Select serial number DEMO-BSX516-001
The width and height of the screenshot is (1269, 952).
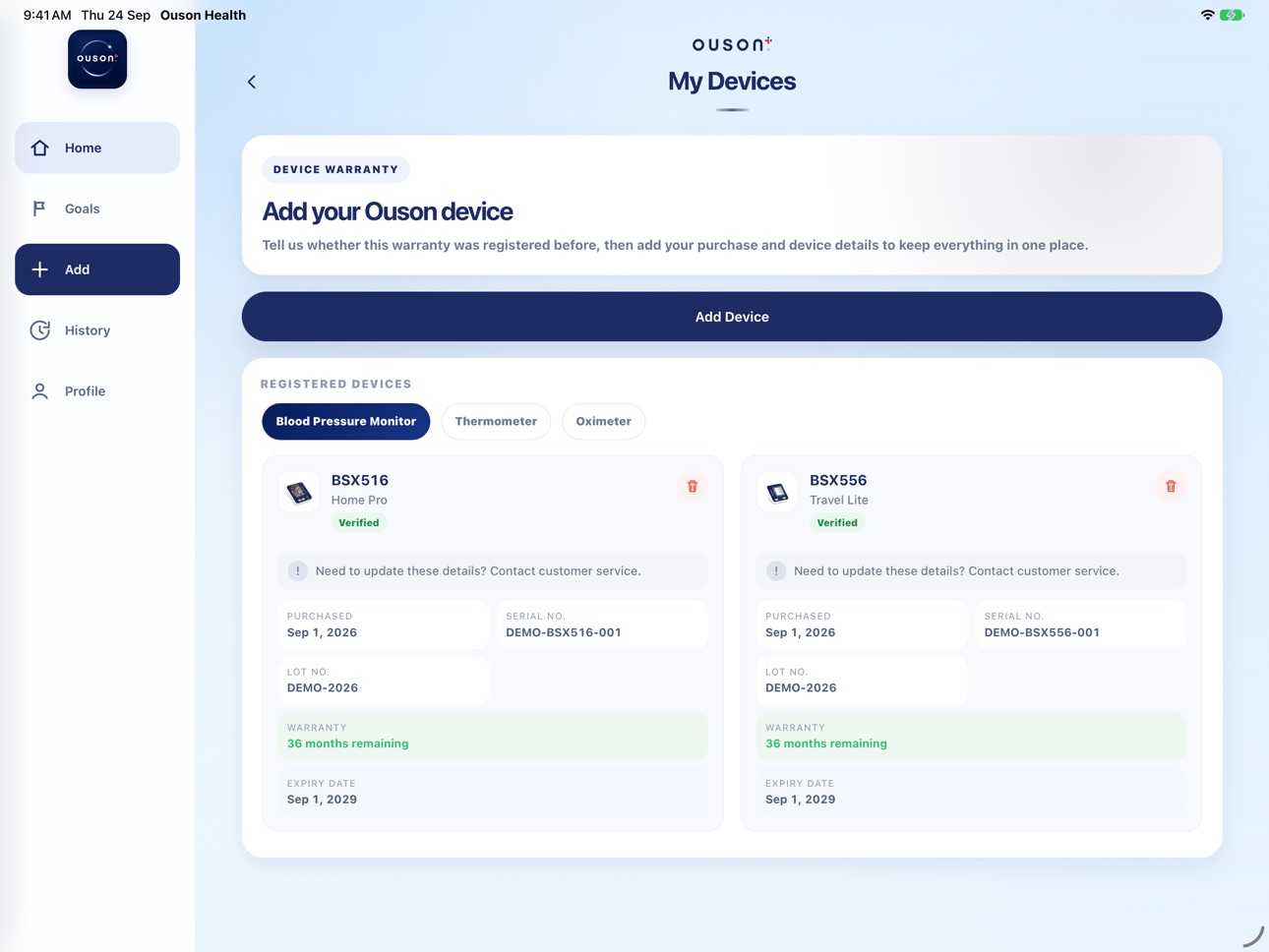point(564,632)
